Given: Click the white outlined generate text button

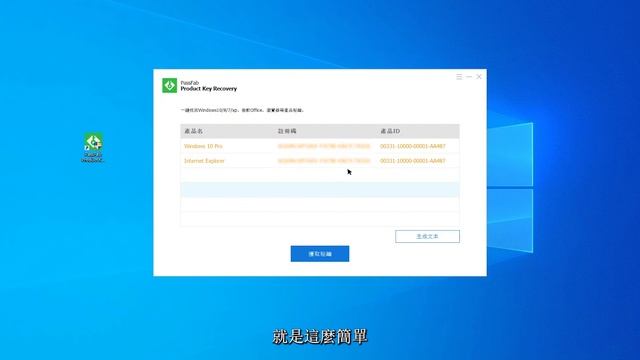Looking at the screenshot, I should point(427,236).
